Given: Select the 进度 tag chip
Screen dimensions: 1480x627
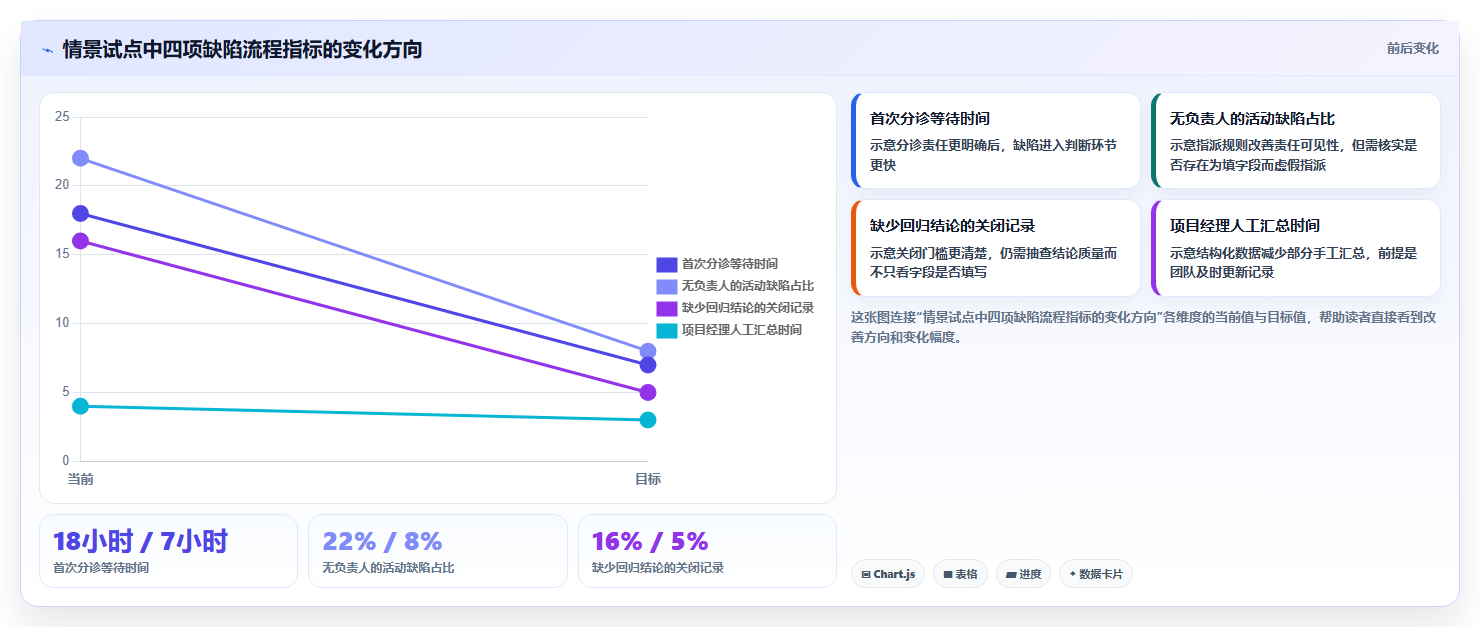Looking at the screenshot, I should tap(1023, 574).
